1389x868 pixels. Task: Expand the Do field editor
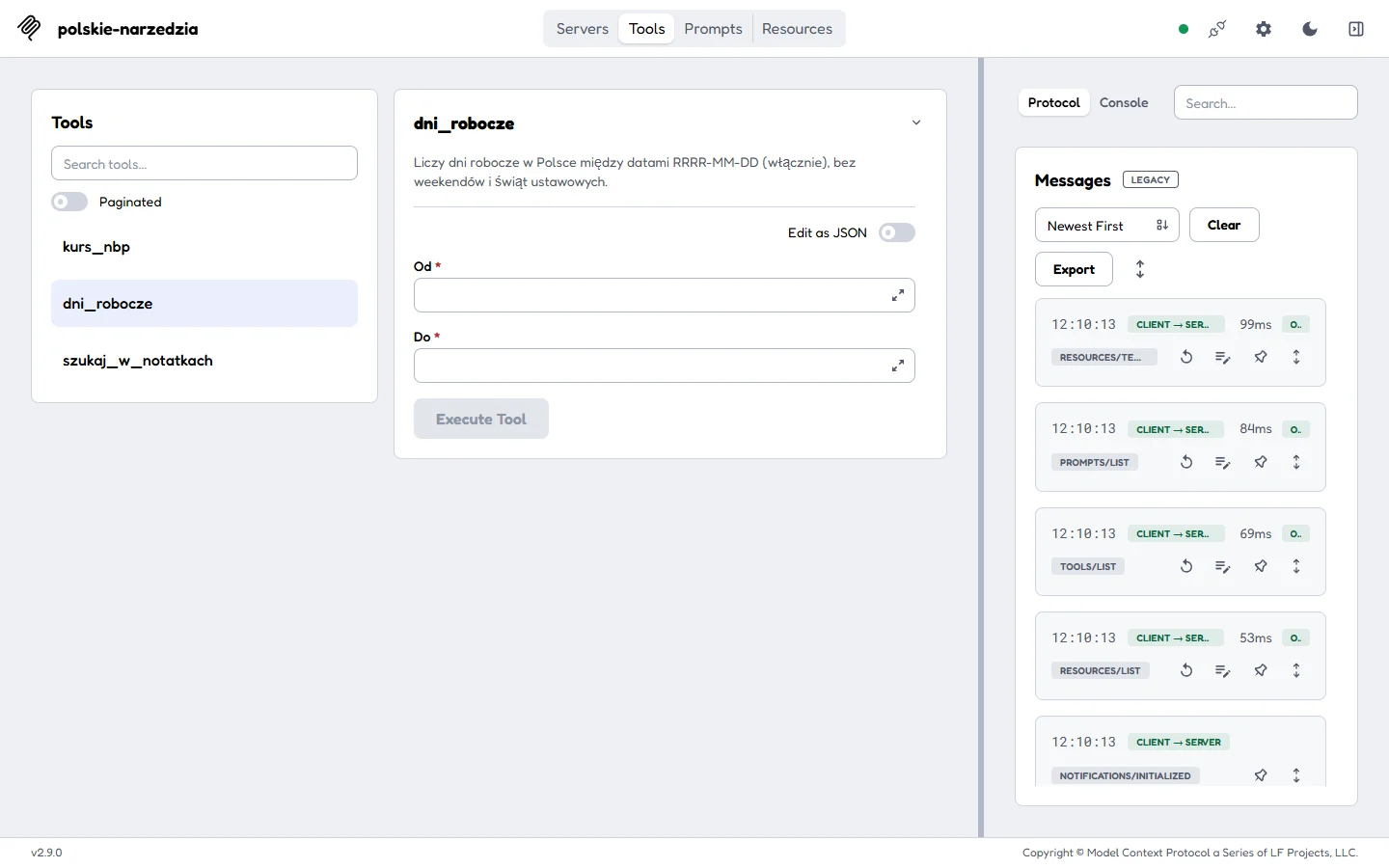click(898, 366)
